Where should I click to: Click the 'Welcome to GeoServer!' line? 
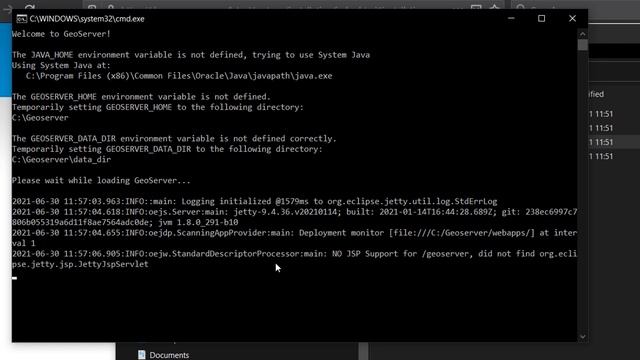click(61, 34)
